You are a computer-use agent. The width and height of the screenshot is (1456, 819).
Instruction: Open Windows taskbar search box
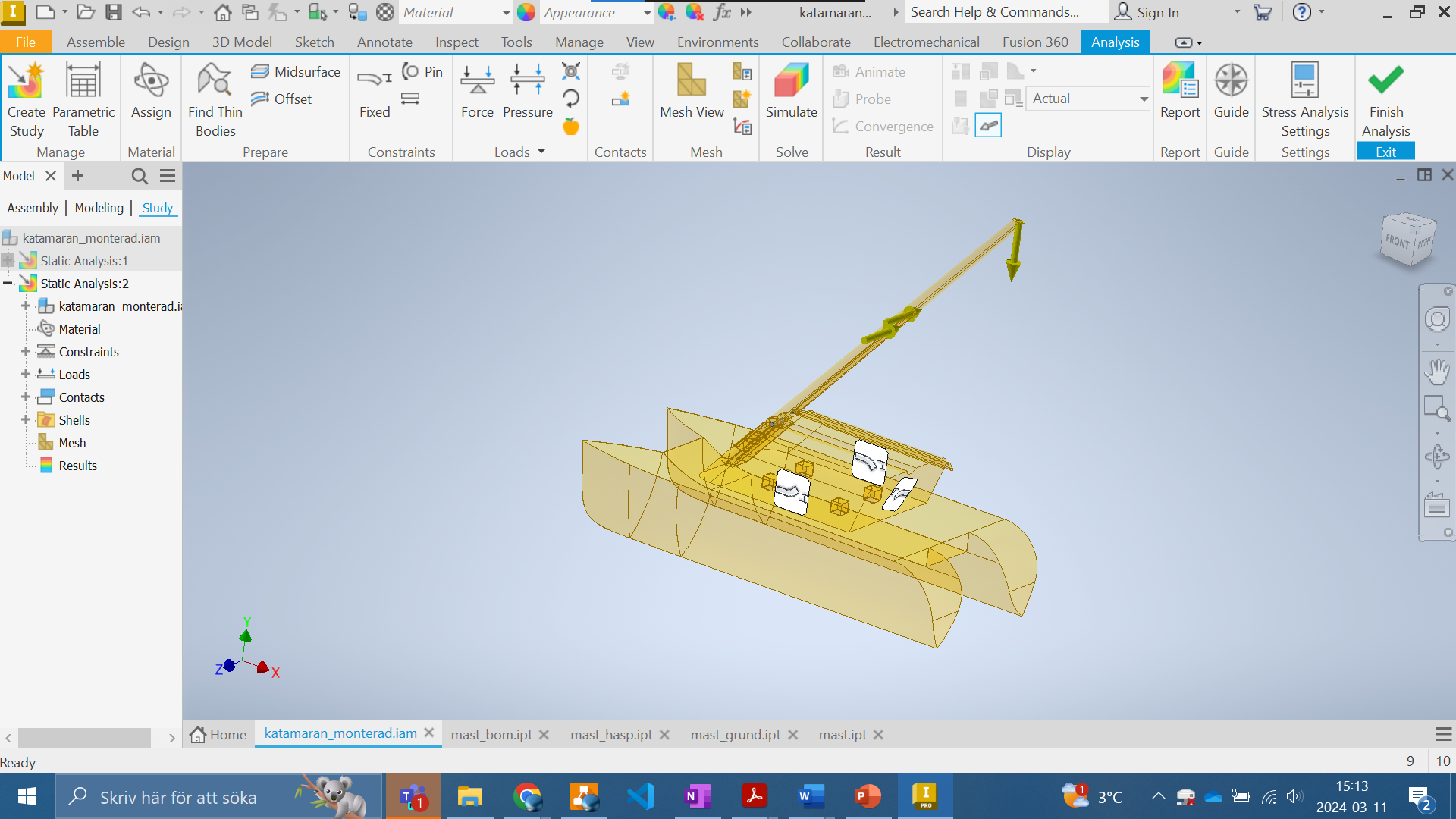(219, 796)
